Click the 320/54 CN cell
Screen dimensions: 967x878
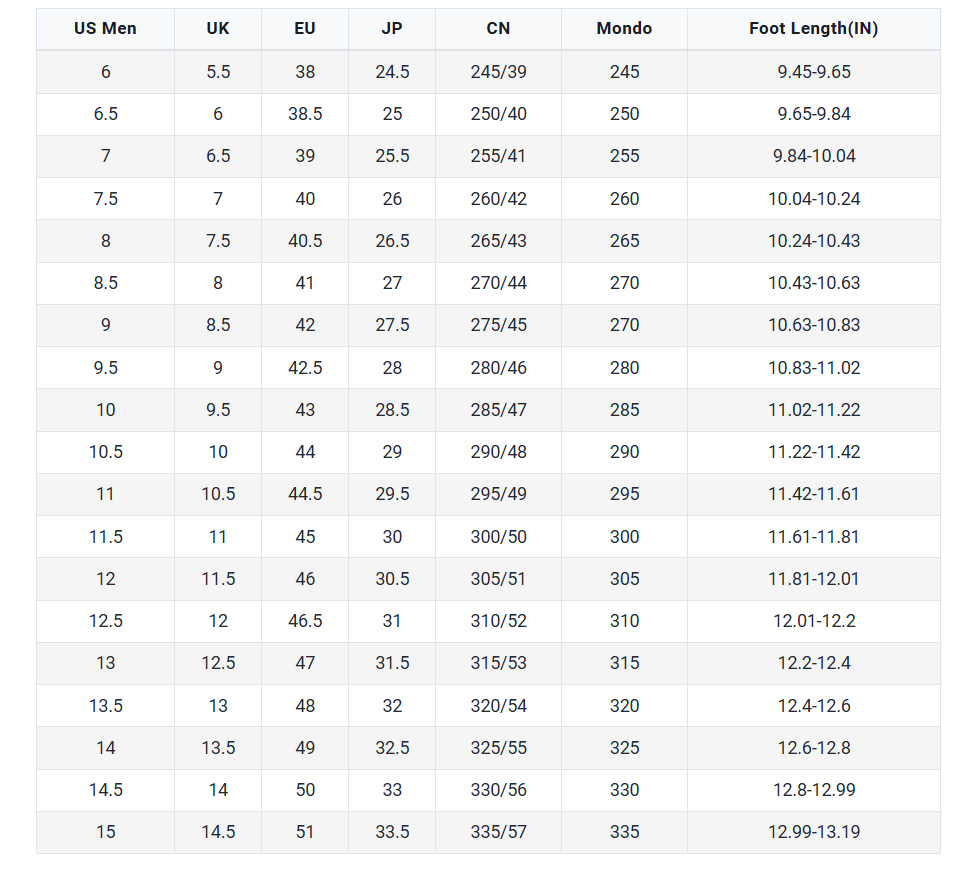pos(498,706)
